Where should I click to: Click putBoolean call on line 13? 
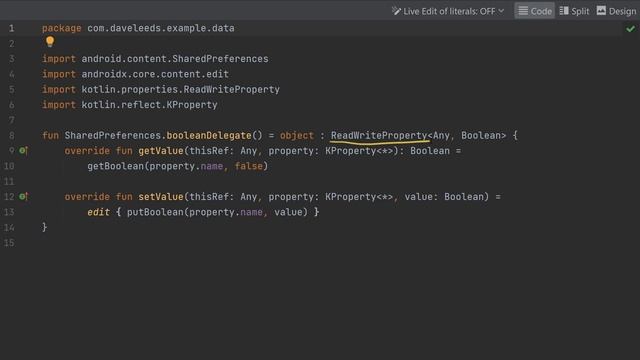click(x=155, y=212)
